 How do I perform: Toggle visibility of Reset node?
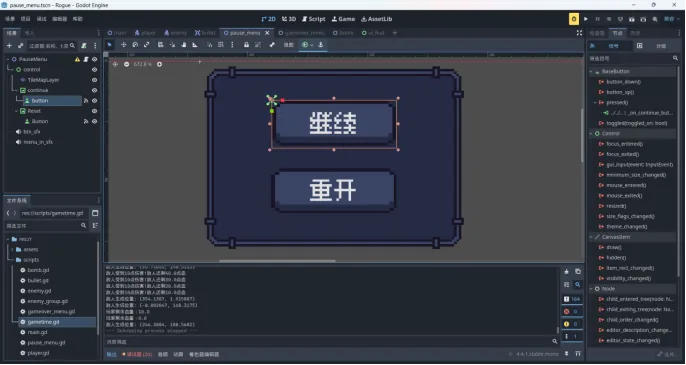tap(94, 111)
